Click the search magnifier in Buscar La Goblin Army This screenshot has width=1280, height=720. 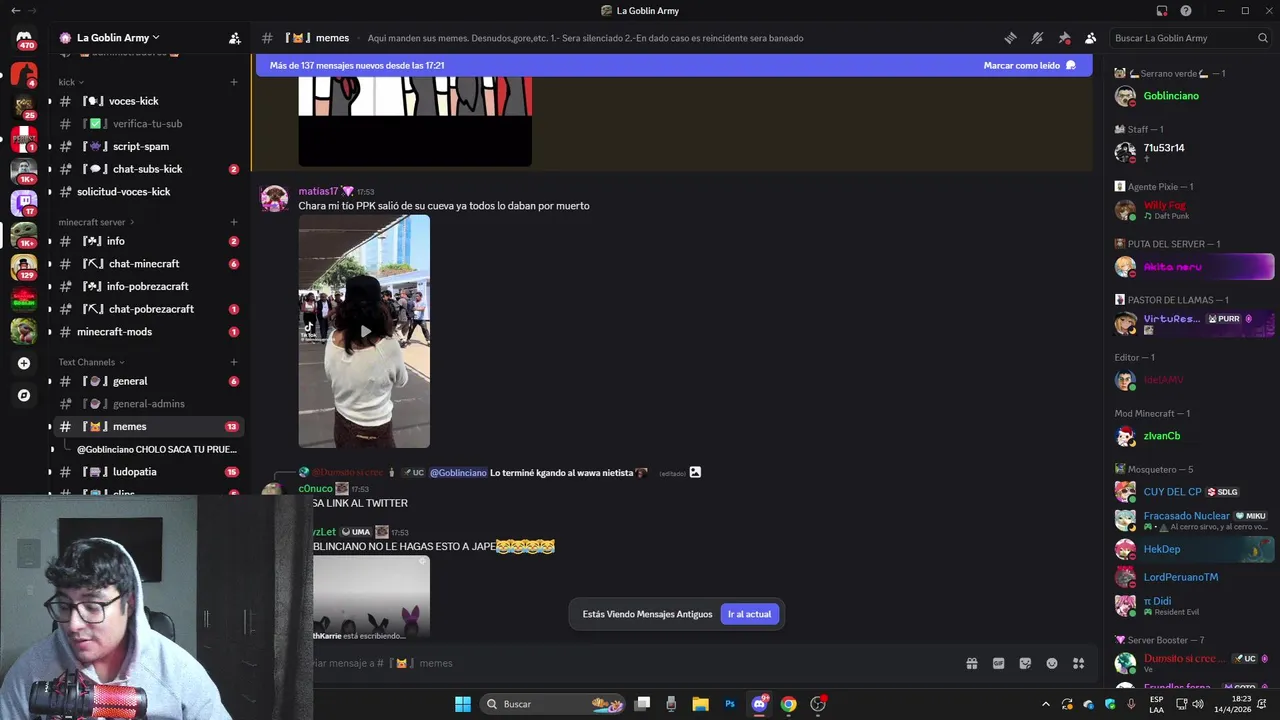click(x=1263, y=38)
